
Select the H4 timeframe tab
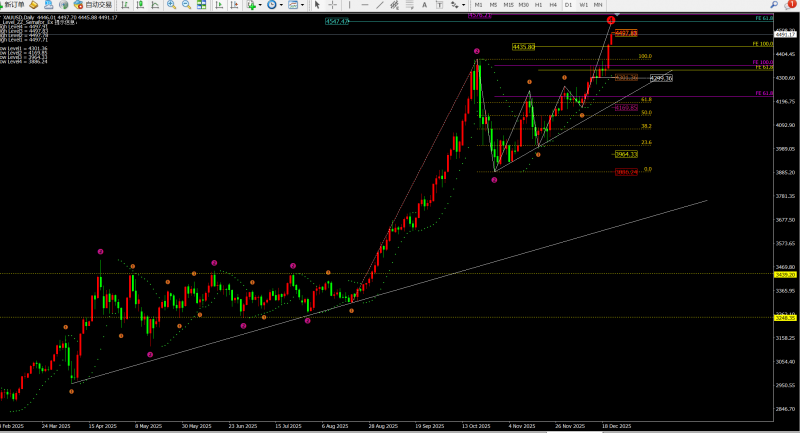pos(552,5)
